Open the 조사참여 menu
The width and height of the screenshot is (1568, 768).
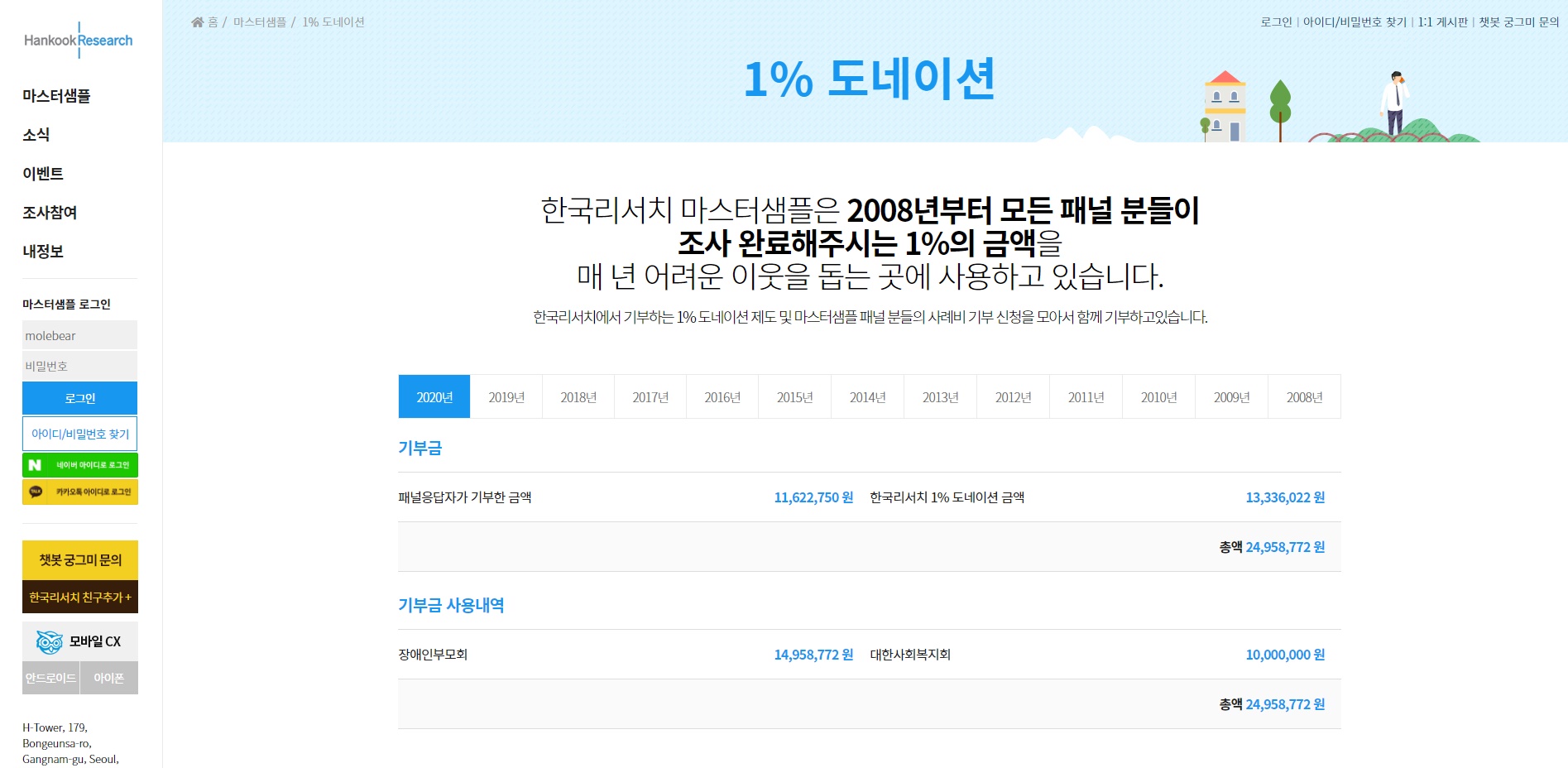(50, 213)
